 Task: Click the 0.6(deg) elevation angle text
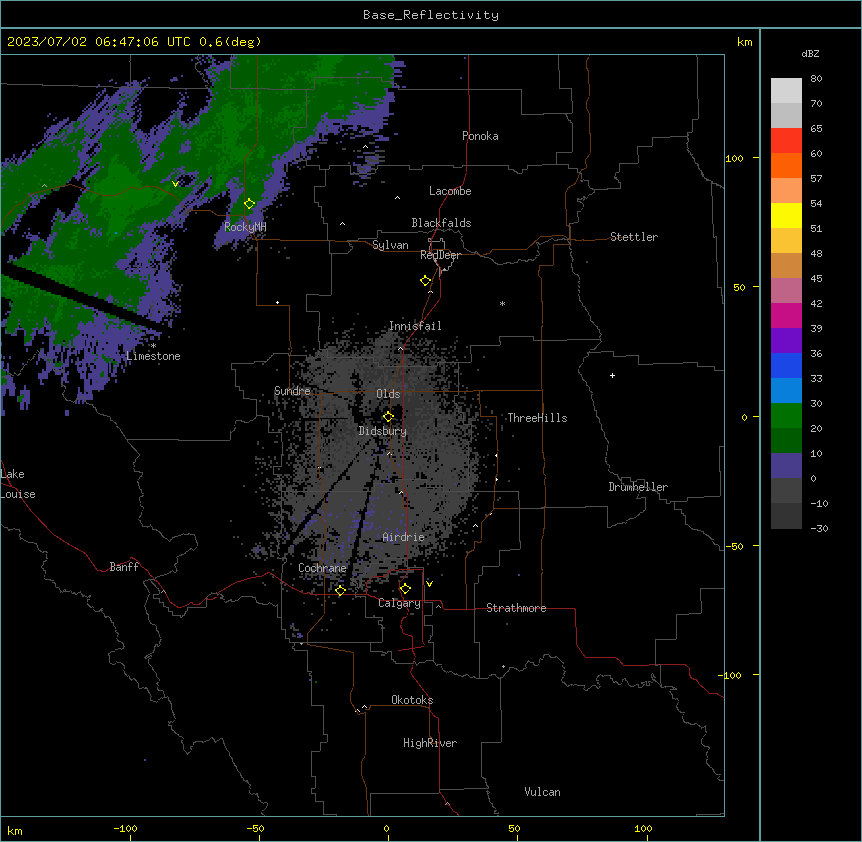230,42
